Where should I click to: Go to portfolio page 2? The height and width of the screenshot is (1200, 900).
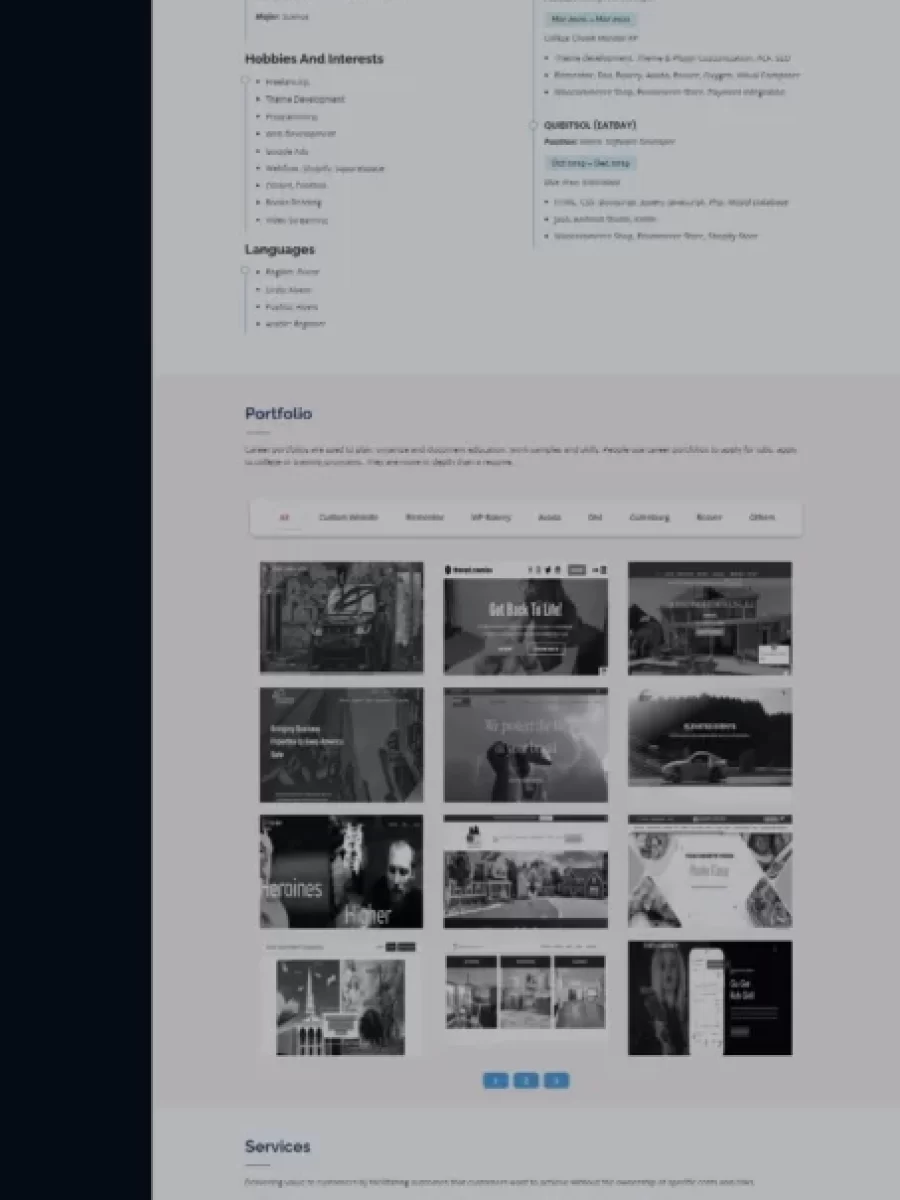pos(526,1080)
